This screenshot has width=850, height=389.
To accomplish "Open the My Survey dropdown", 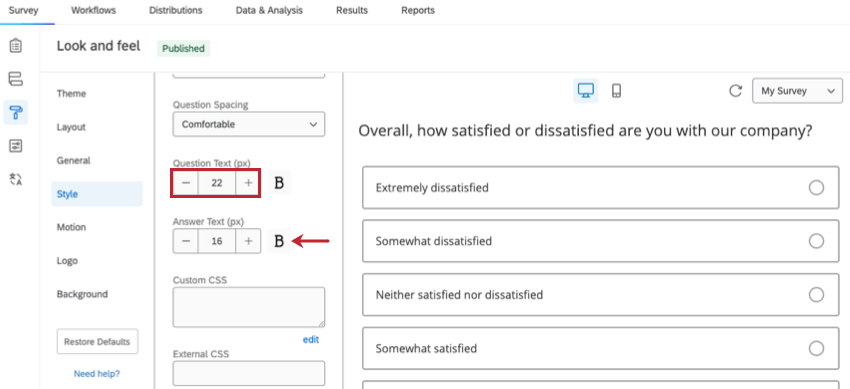I will coord(797,90).
